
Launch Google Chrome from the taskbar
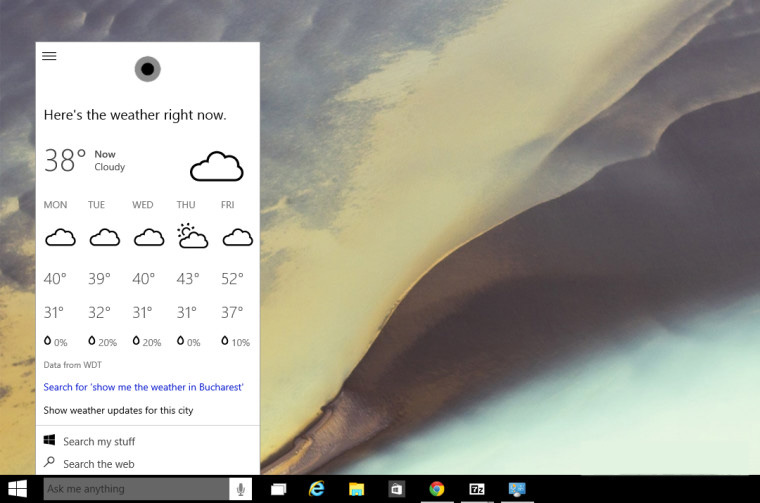point(437,489)
